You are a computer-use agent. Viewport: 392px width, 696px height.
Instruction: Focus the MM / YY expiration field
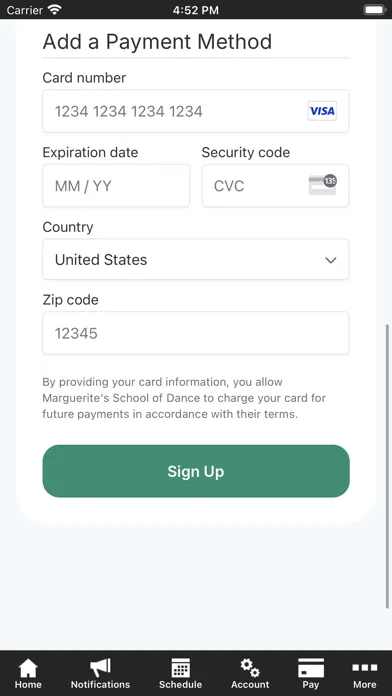coord(116,186)
